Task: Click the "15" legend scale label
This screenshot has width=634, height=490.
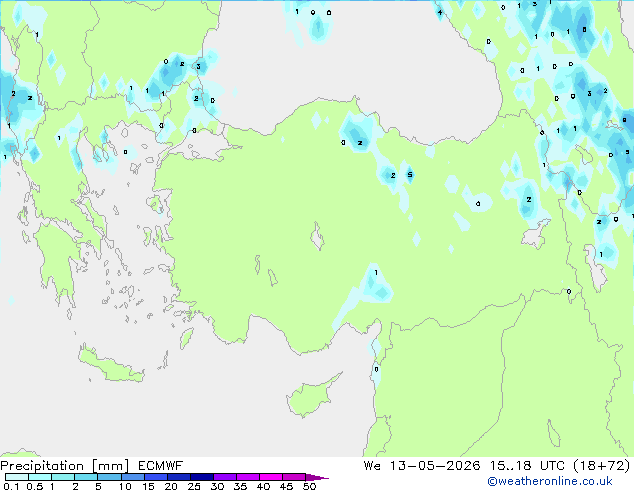Action: pyautogui.click(x=148, y=486)
